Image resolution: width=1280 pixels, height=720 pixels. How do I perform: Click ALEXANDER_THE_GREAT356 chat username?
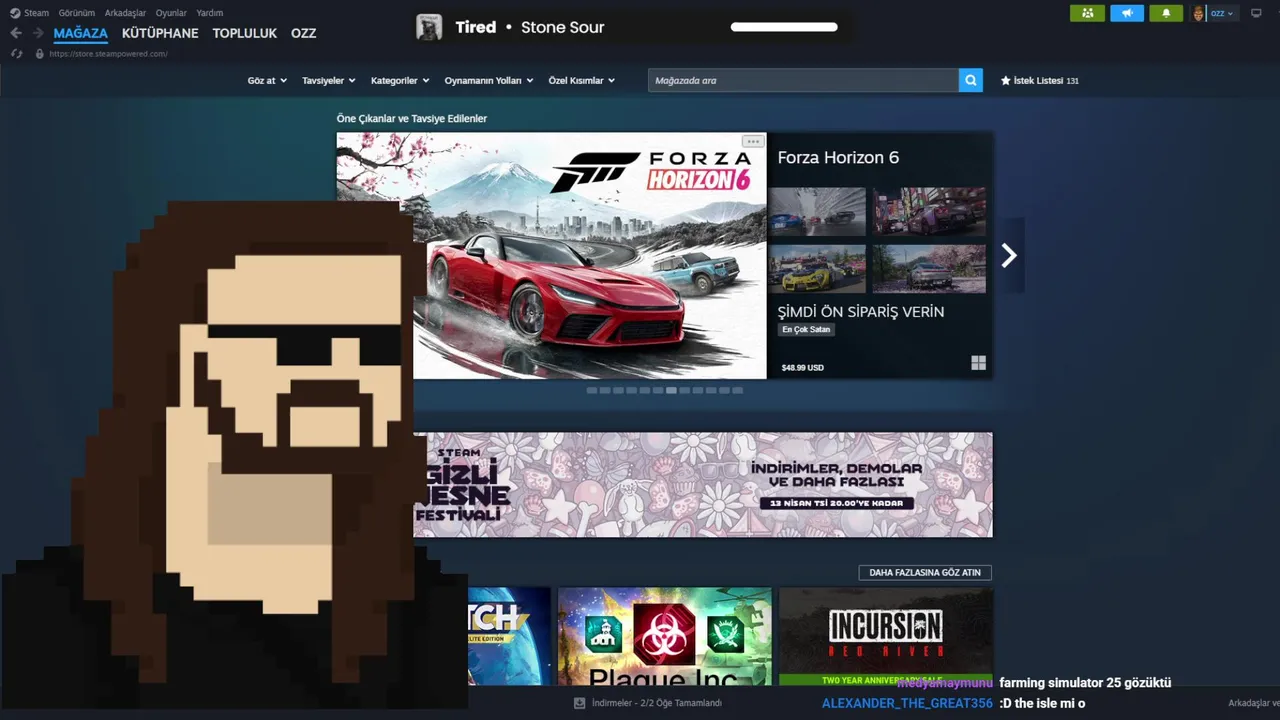(x=907, y=703)
